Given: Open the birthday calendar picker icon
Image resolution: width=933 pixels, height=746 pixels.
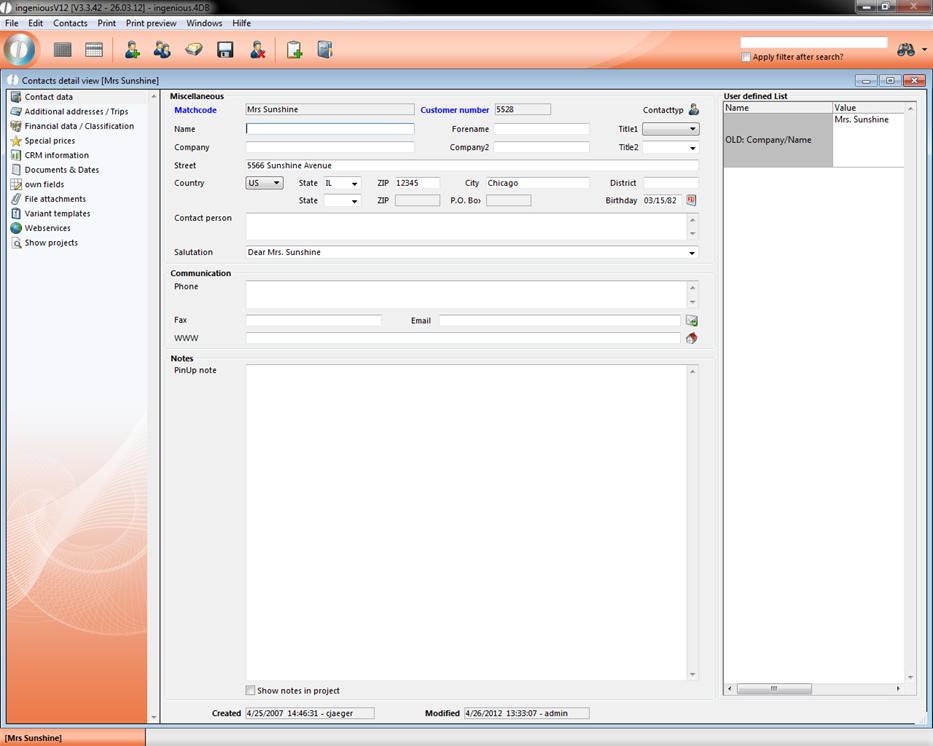Looking at the screenshot, I should 691,200.
